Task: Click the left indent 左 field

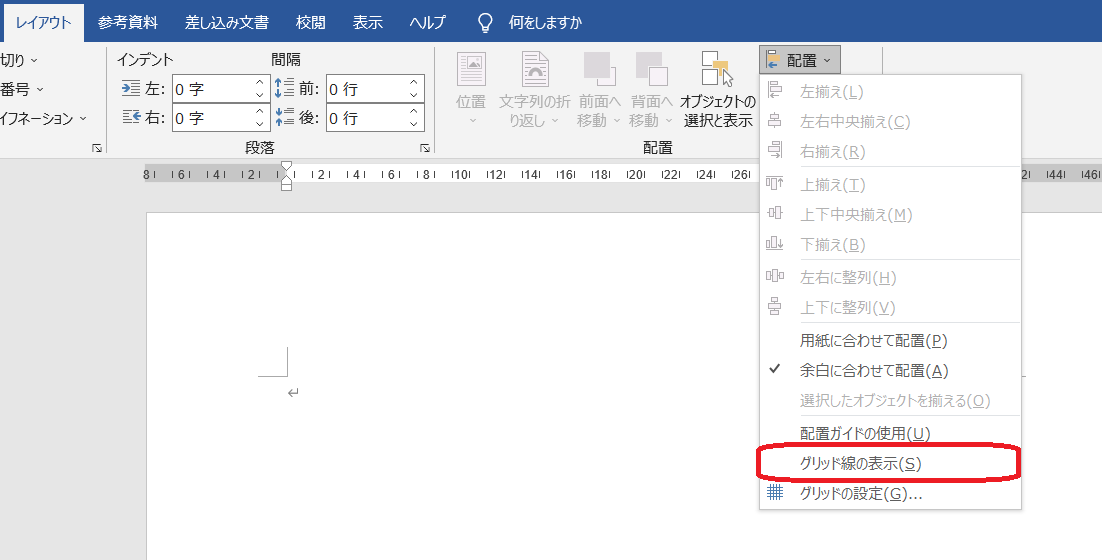Action: coord(221,89)
